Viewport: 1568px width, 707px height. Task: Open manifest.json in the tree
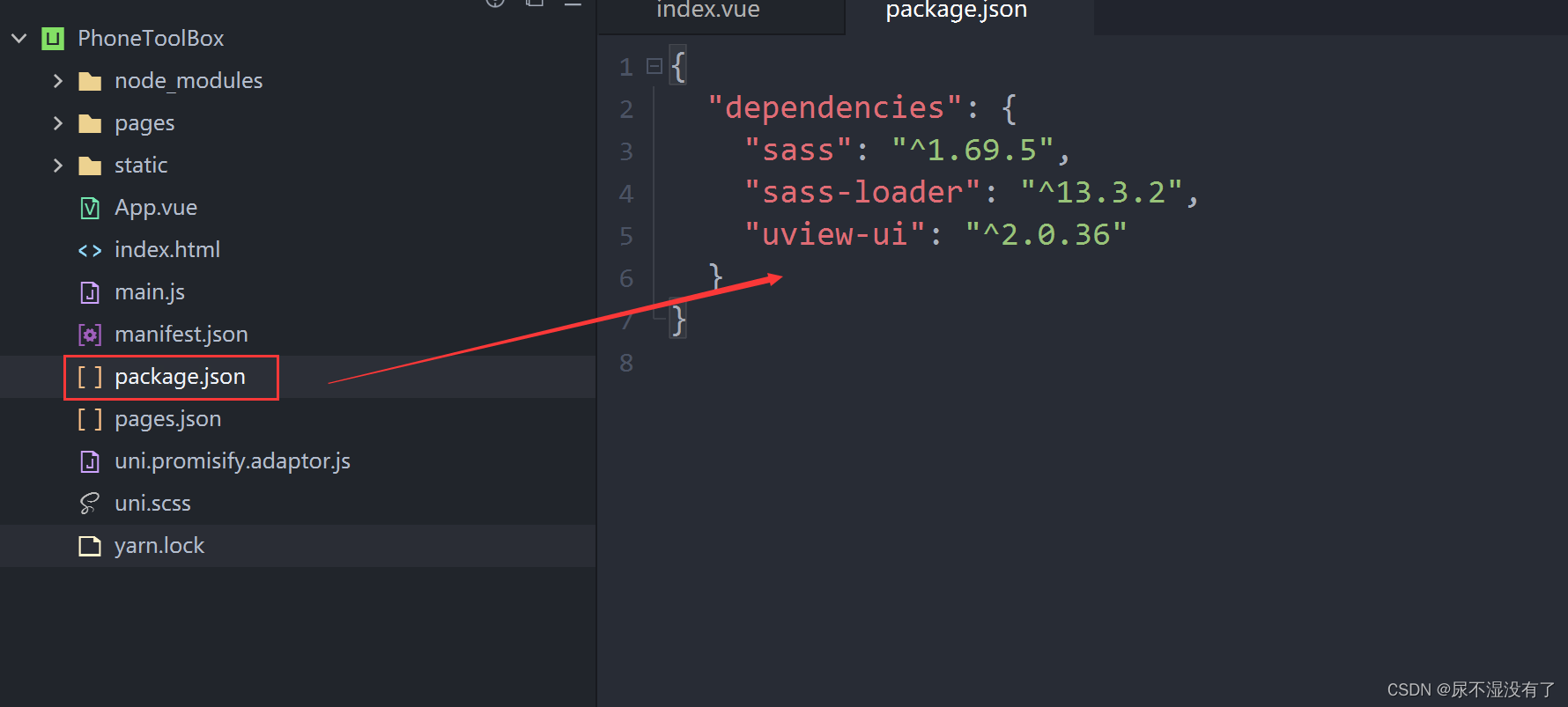pos(181,335)
